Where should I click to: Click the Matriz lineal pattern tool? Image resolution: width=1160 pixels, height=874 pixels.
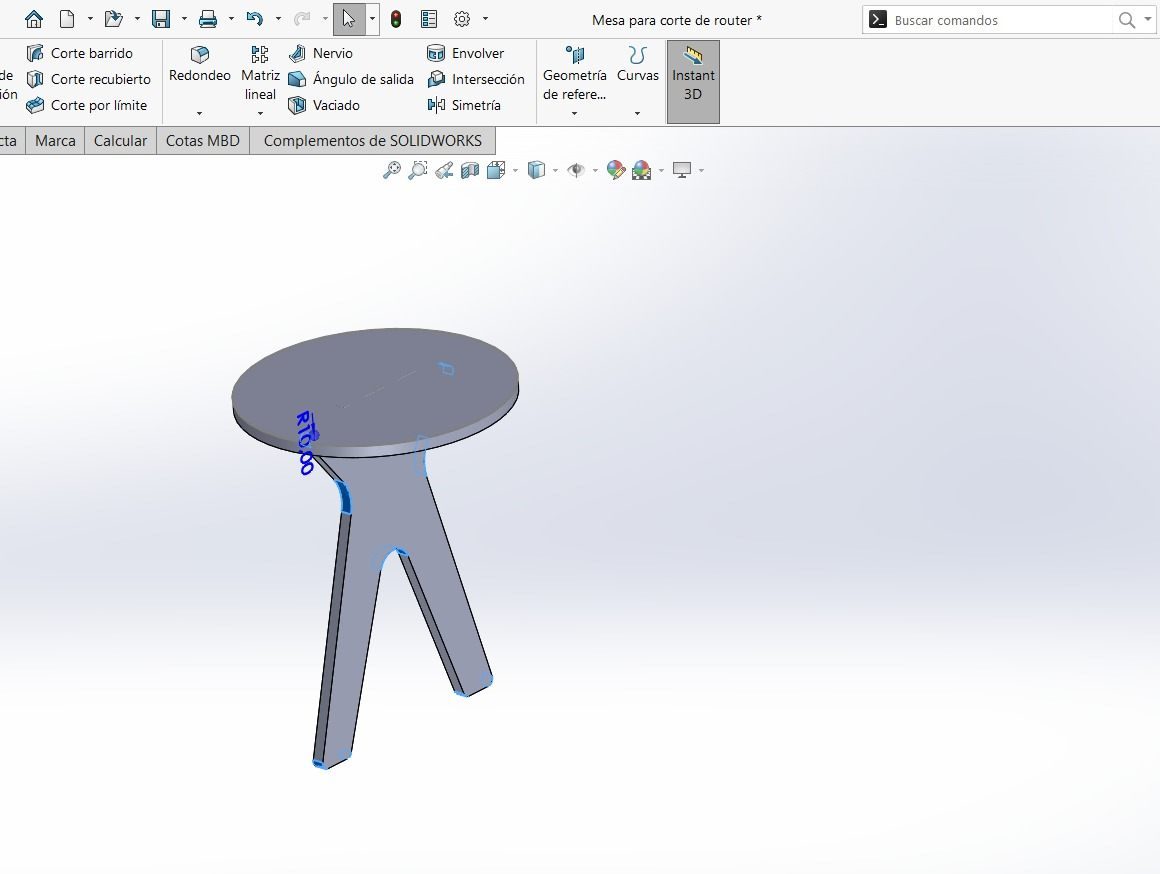click(x=260, y=73)
